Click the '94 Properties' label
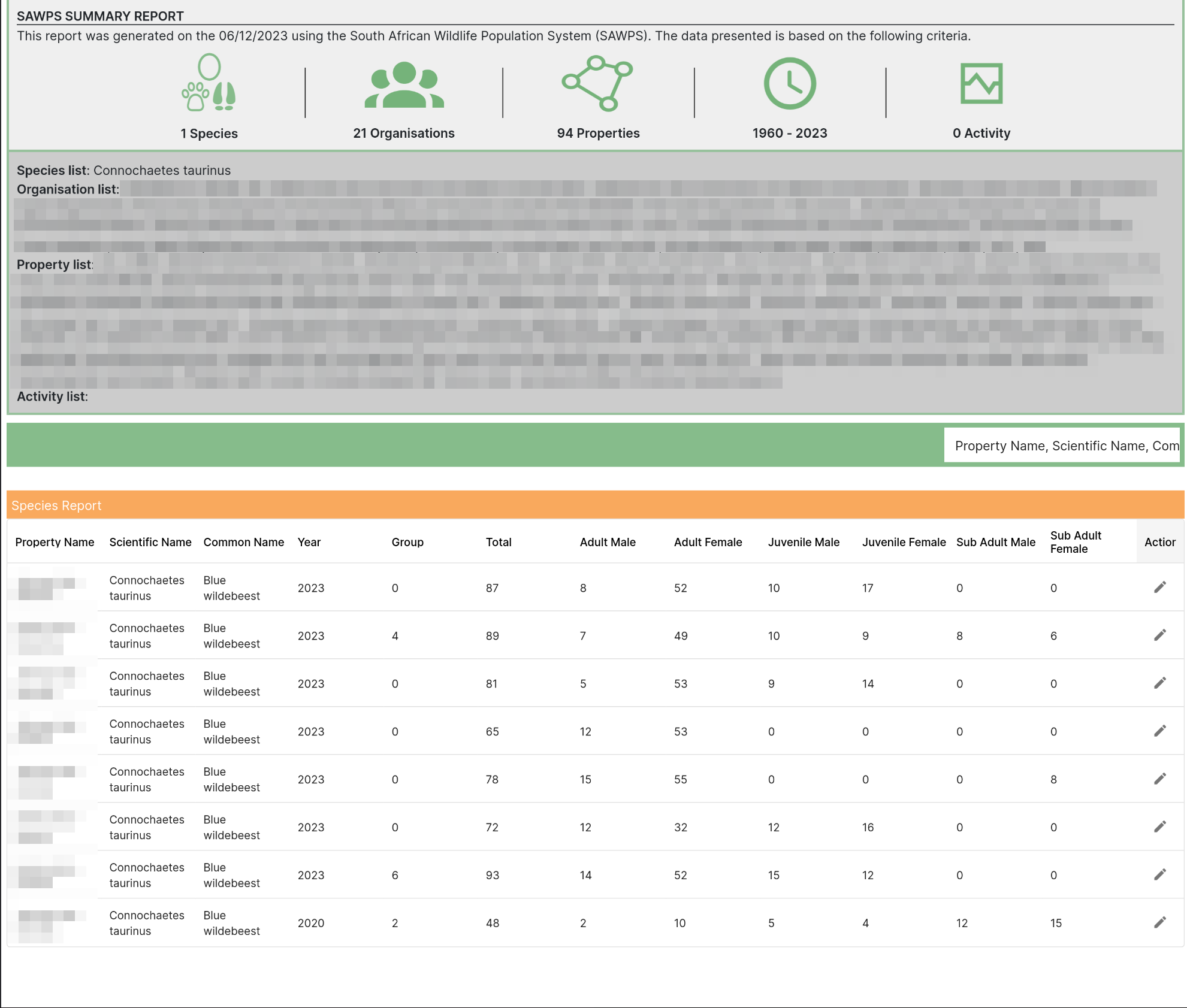Screen dimensions: 1187x1008 tap(598, 133)
